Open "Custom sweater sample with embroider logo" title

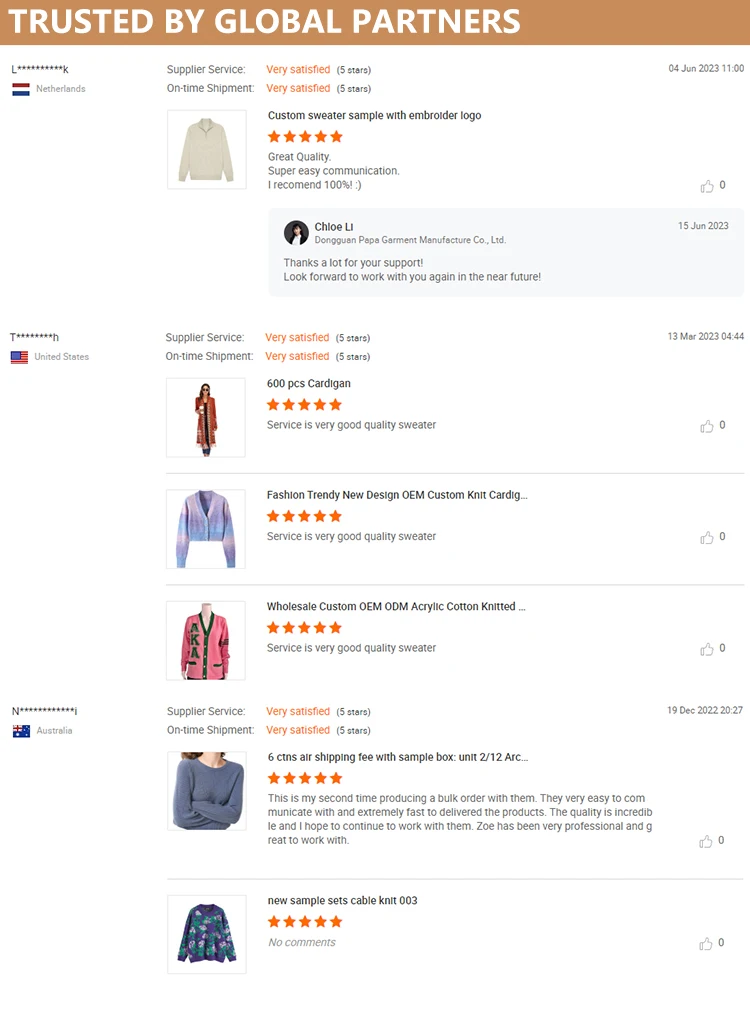pyautogui.click(x=374, y=116)
